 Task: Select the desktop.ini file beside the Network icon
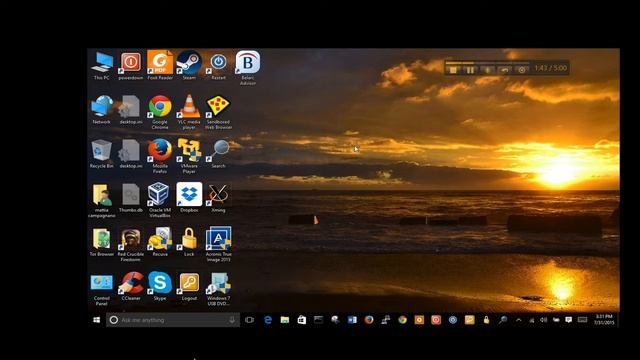[131, 110]
